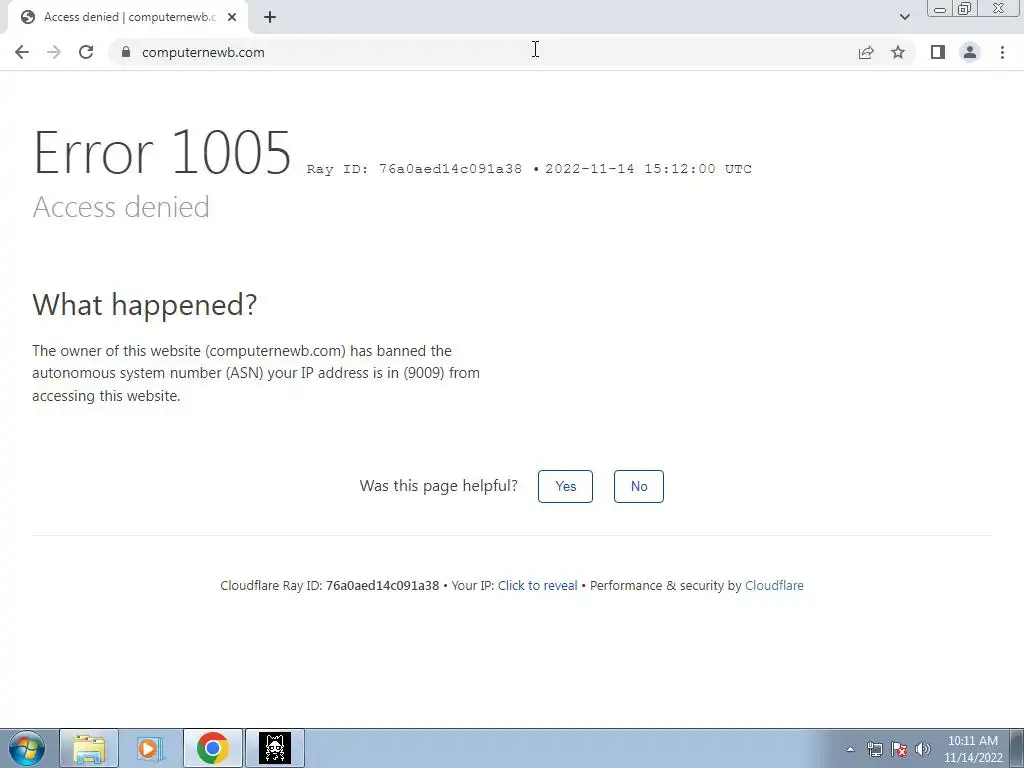Select the Chrome taskbar icon
Viewport: 1024px width, 768px height.
coord(213,748)
